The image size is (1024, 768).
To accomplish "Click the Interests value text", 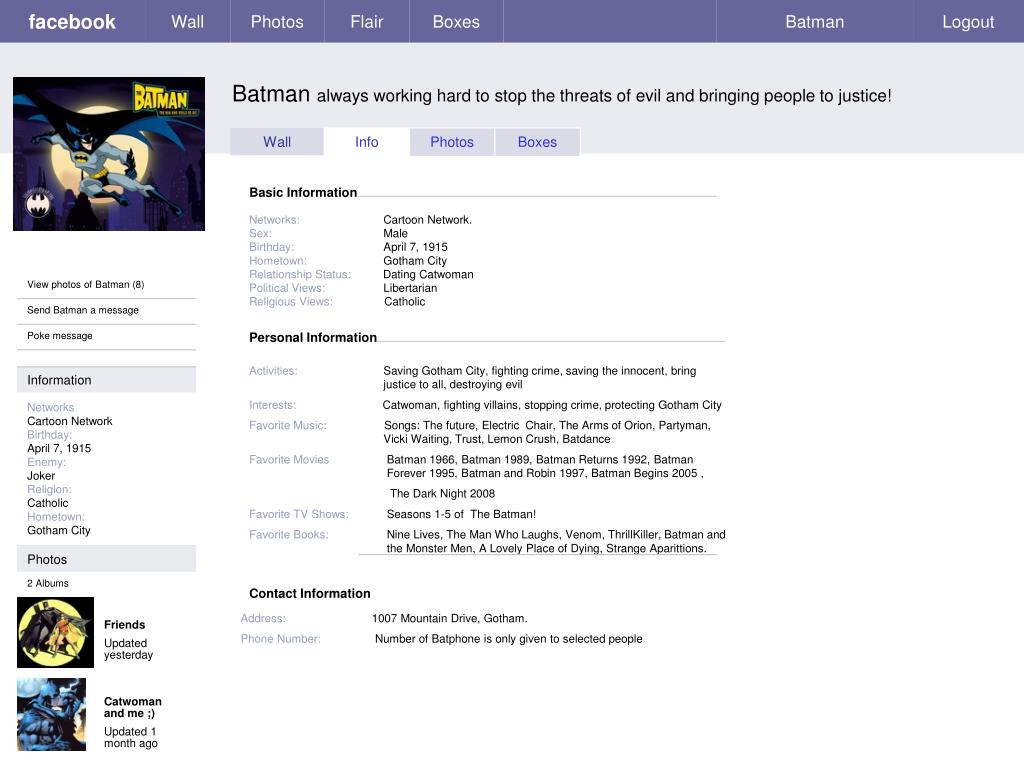I will pyautogui.click(x=552, y=405).
